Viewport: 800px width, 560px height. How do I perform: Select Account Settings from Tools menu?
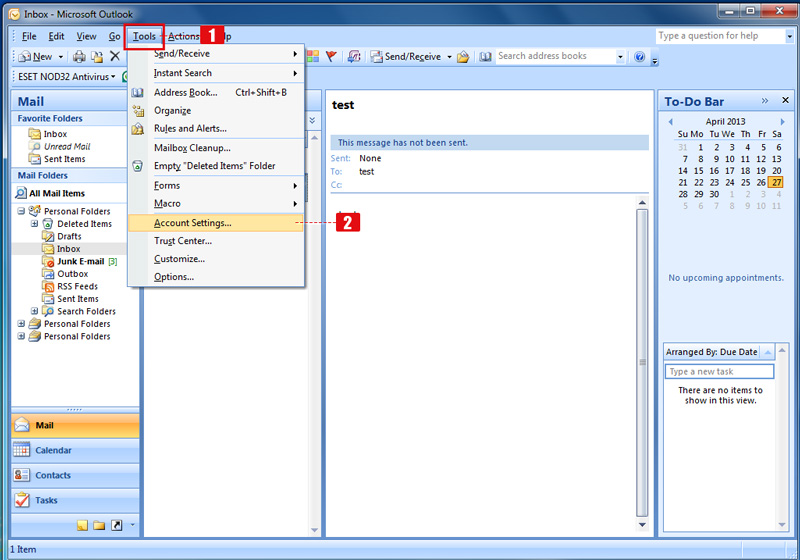pos(192,223)
